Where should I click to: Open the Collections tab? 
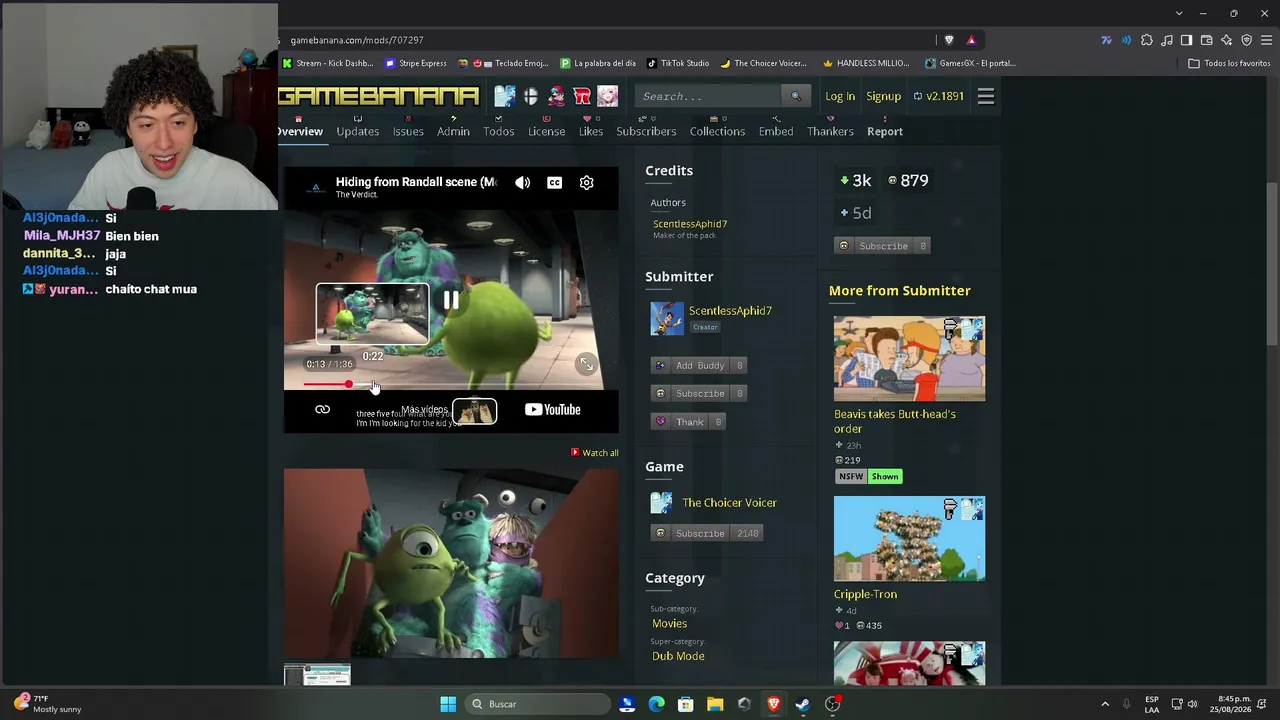(x=717, y=131)
